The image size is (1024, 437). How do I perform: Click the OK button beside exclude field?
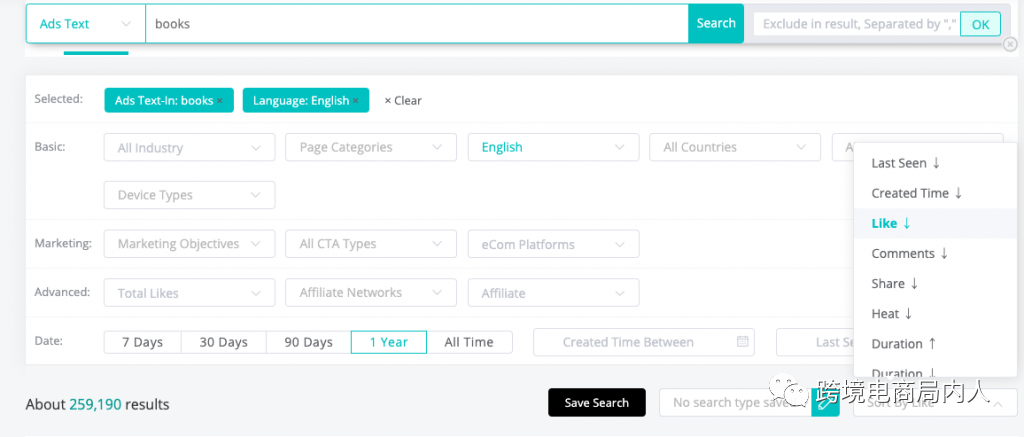[980, 24]
